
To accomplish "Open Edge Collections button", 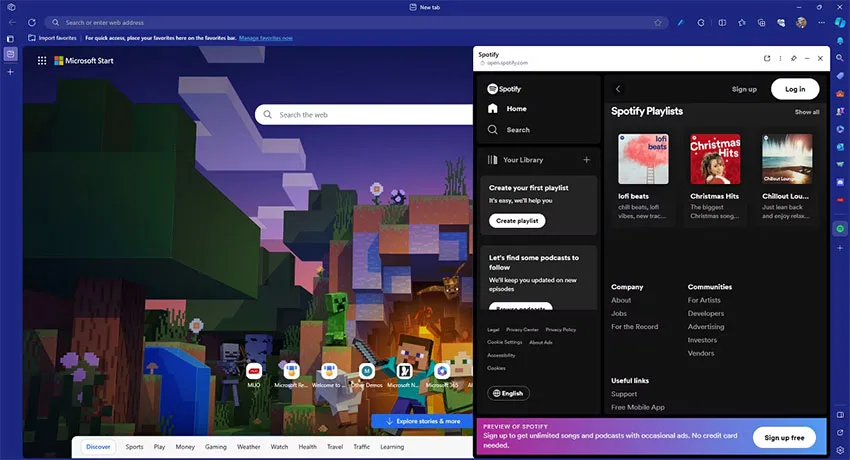I will [762, 22].
